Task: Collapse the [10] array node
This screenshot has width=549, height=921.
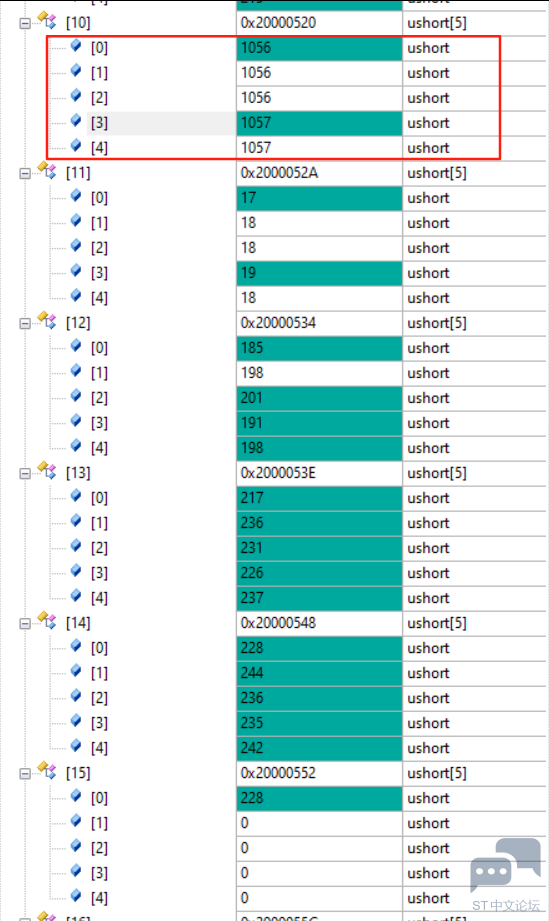Action: pyautogui.click(x=25, y=23)
